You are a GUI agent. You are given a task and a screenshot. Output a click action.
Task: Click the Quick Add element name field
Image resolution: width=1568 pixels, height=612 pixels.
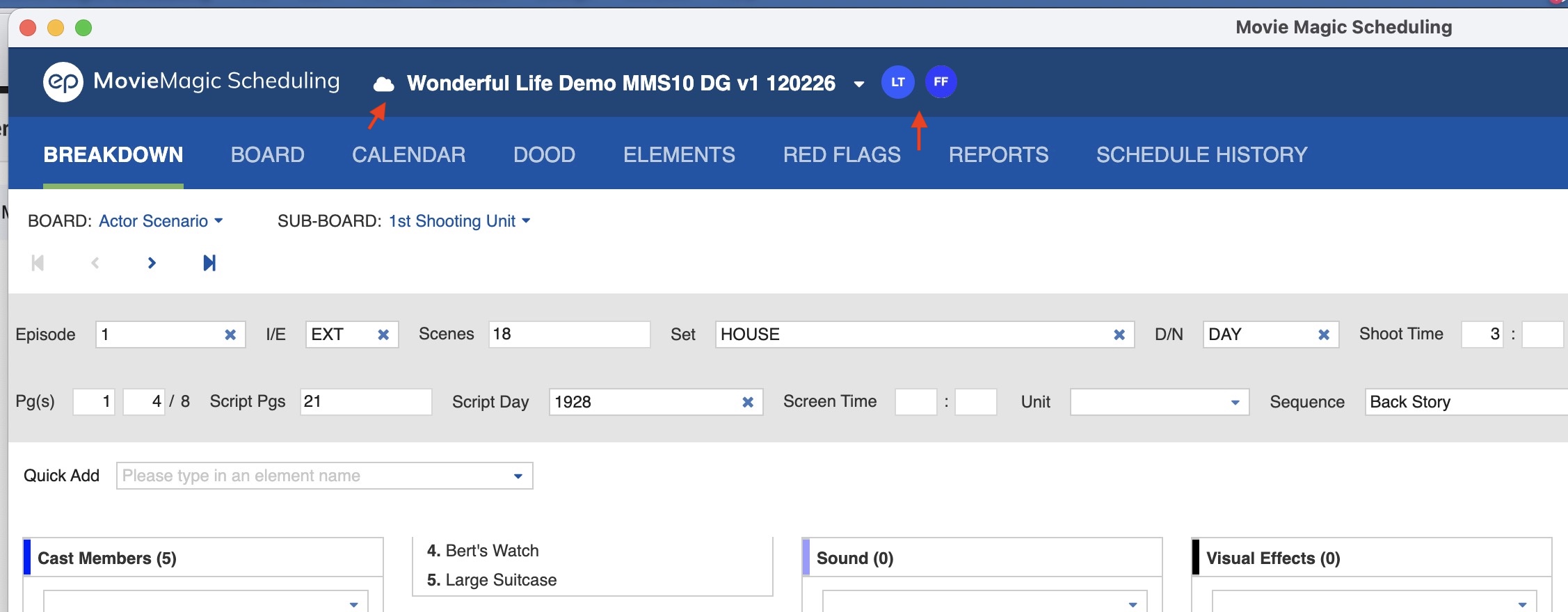[x=324, y=476]
